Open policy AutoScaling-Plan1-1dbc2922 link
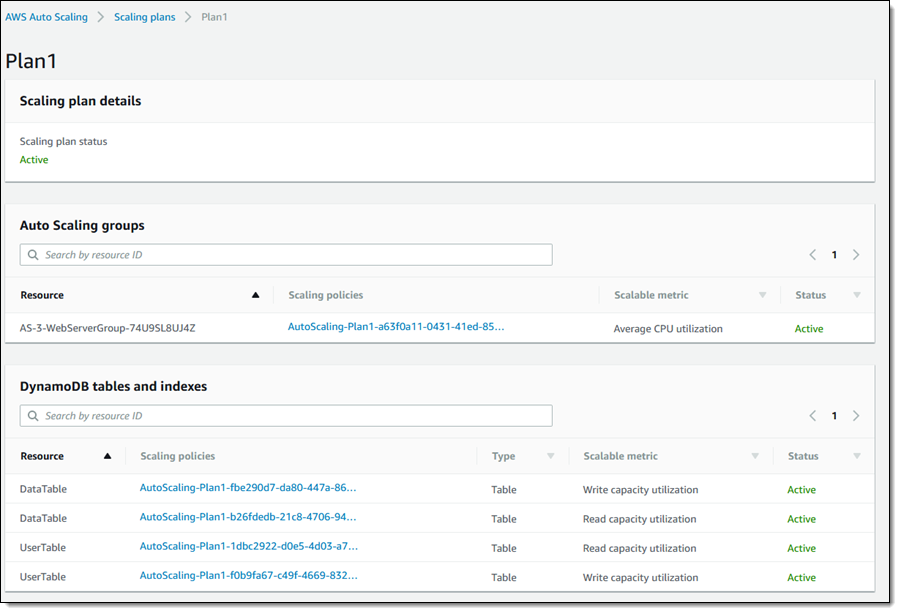This screenshot has height=613, width=900. [x=249, y=546]
